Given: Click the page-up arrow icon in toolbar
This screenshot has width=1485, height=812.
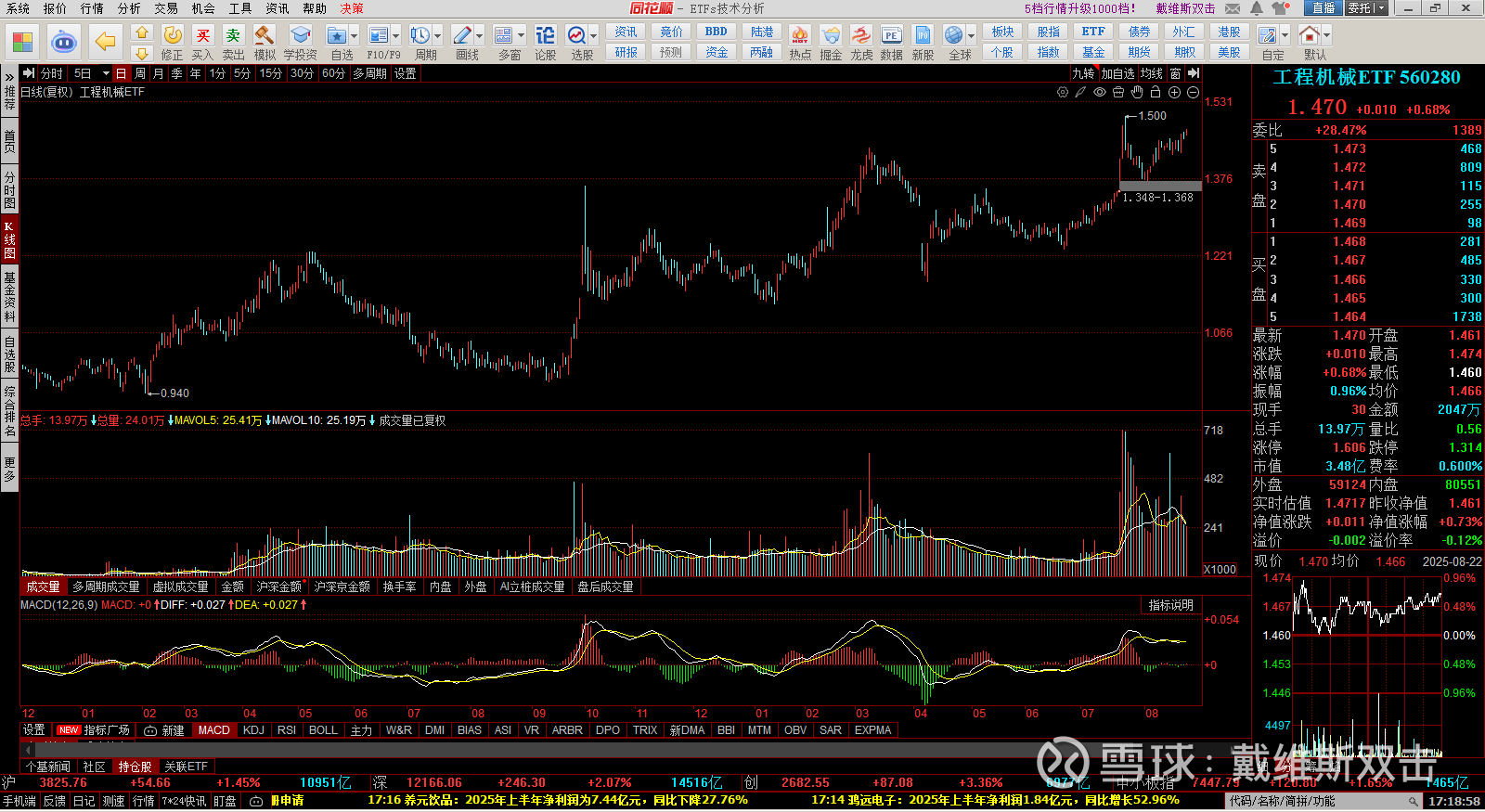Looking at the screenshot, I should coord(142,32).
